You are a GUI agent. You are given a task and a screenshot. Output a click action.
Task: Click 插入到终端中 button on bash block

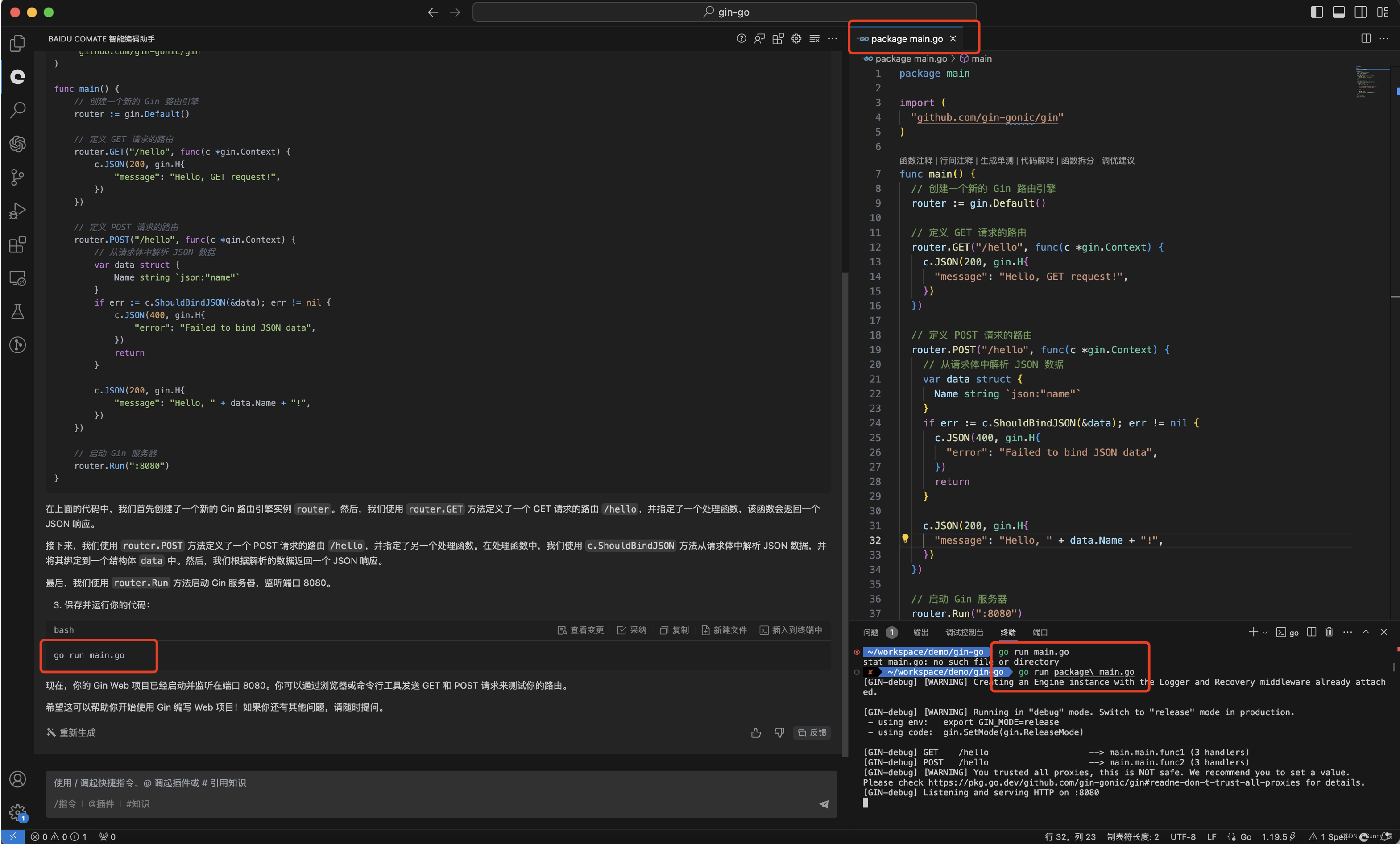click(x=791, y=630)
